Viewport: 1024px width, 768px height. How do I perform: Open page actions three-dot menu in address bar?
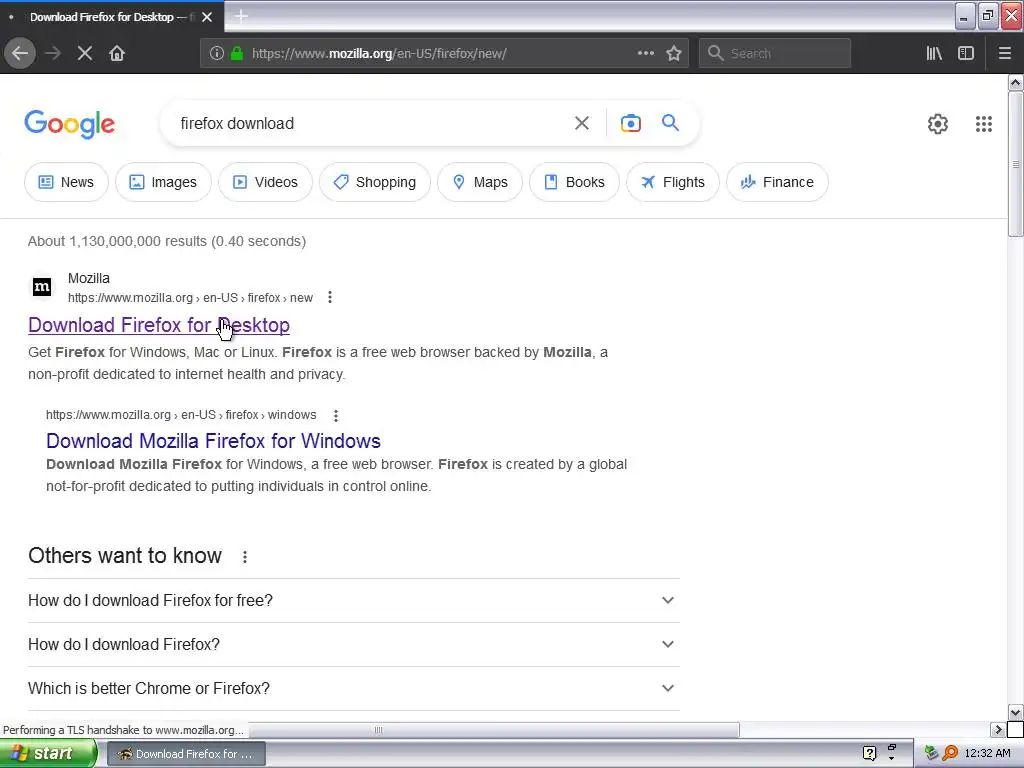[x=646, y=54]
